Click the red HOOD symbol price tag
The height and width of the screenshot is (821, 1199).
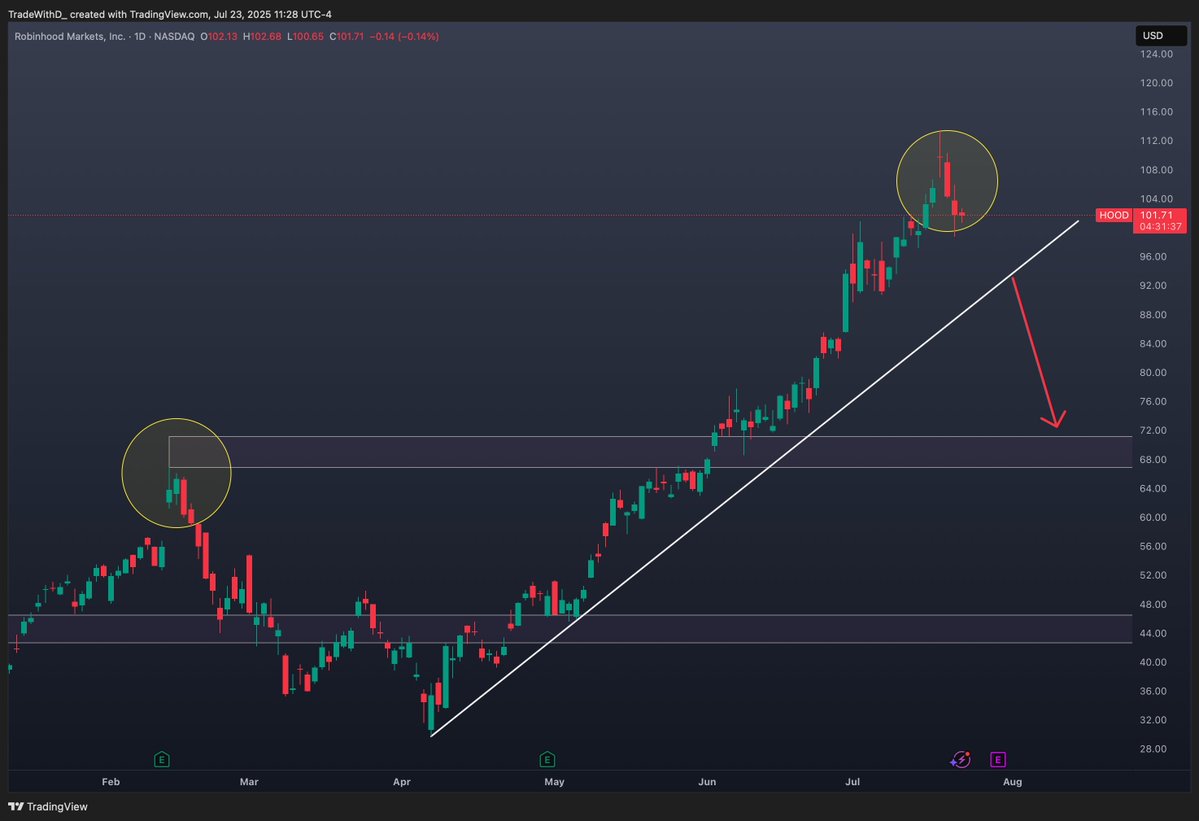[x=1113, y=215]
